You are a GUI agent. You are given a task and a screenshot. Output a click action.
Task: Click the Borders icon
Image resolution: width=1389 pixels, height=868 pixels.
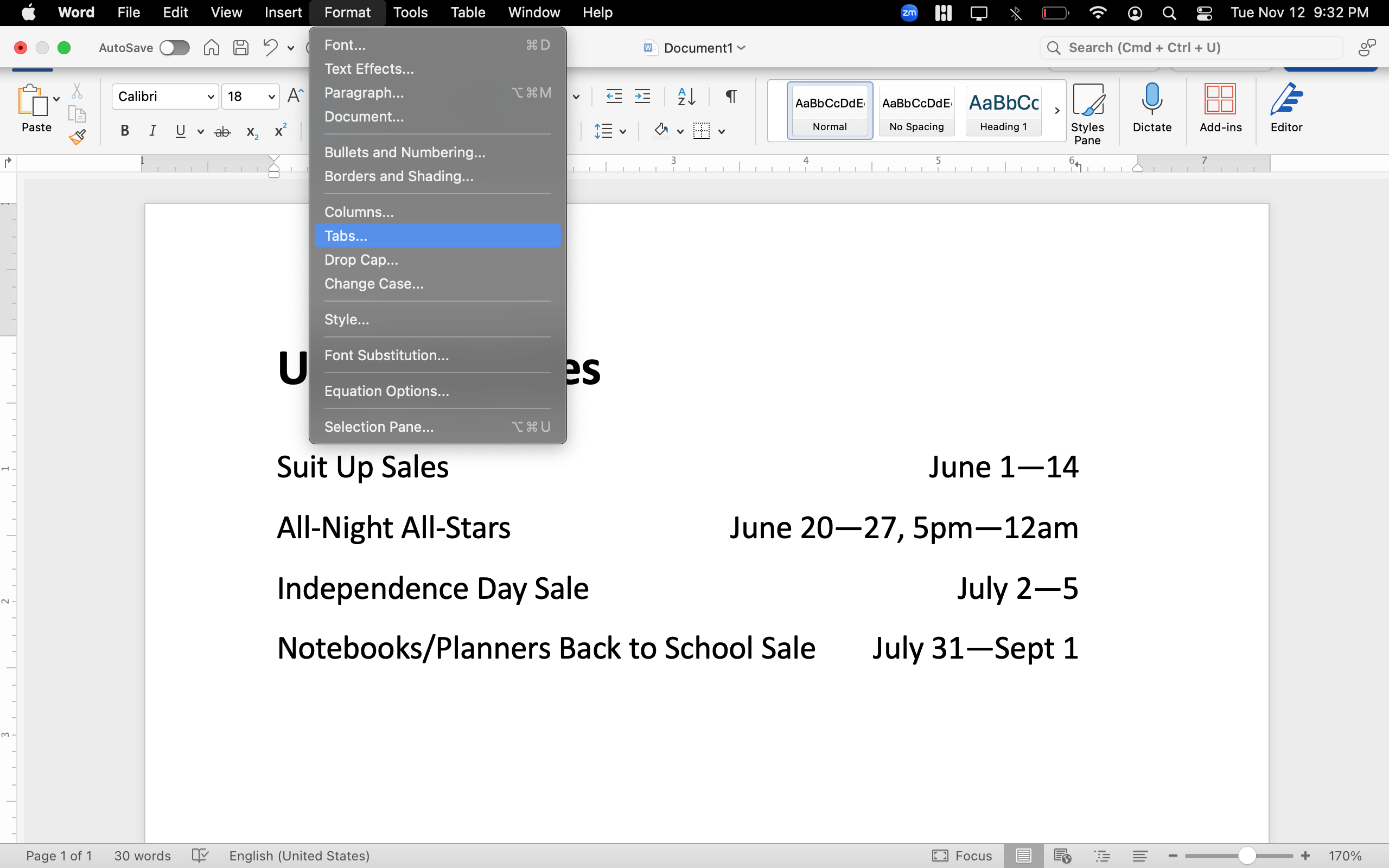[x=702, y=131]
